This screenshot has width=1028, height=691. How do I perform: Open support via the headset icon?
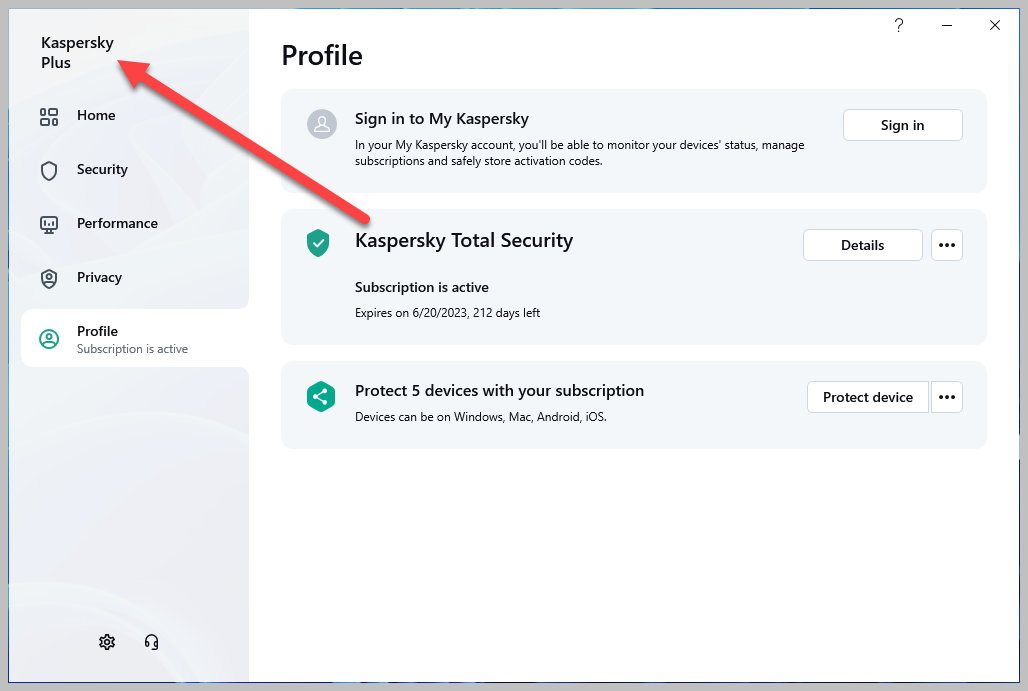coord(151,642)
